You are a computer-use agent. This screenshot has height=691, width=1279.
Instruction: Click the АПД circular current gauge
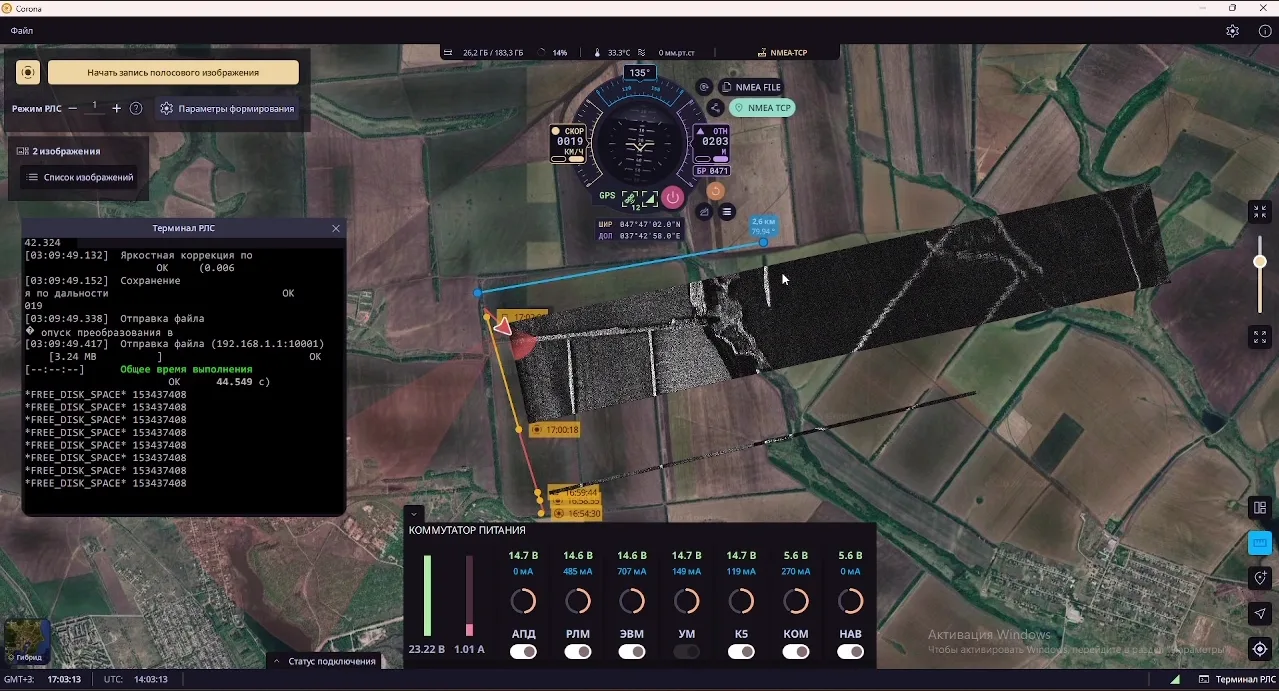(523, 601)
